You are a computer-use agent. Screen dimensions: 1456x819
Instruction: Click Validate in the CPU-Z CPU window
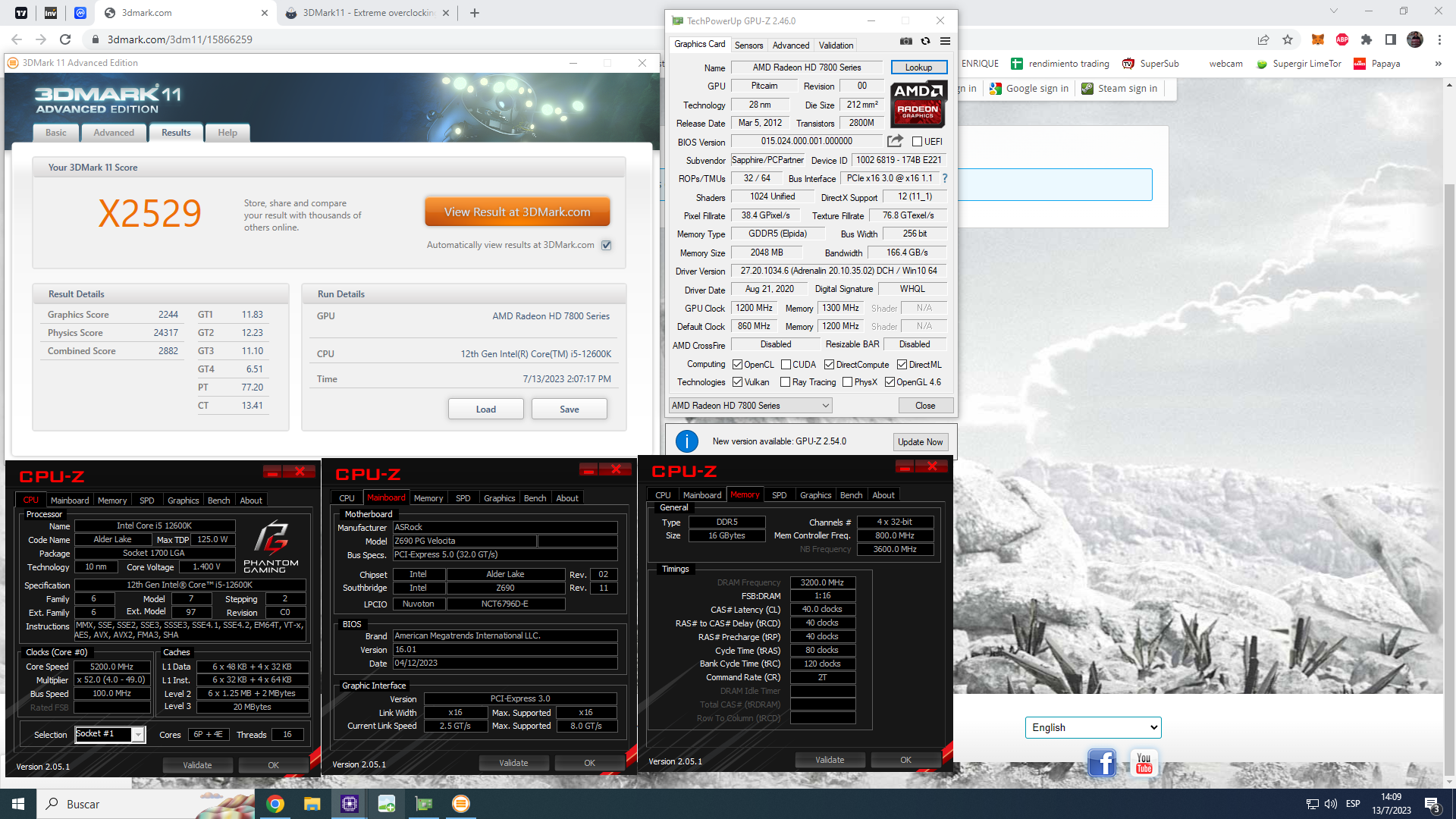(197, 765)
